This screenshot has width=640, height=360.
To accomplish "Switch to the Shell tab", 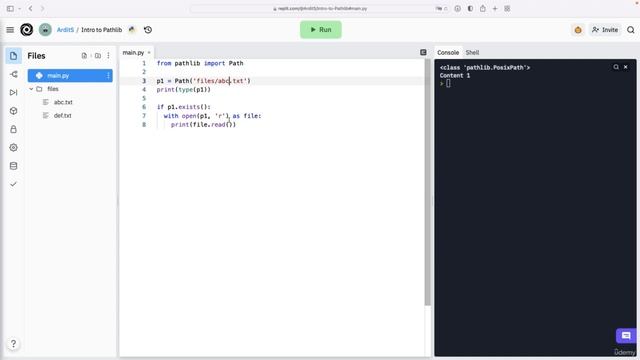I will click(x=472, y=53).
